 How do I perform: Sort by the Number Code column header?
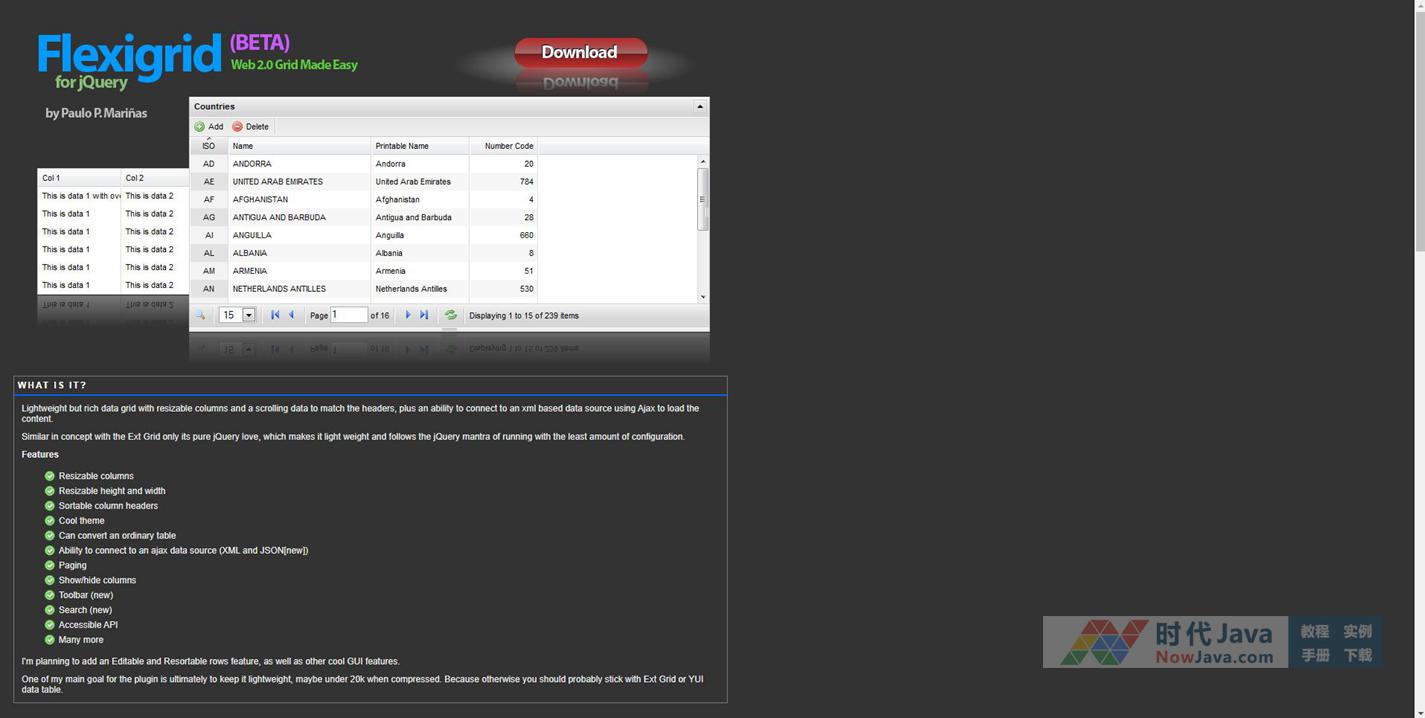[508, 146]
